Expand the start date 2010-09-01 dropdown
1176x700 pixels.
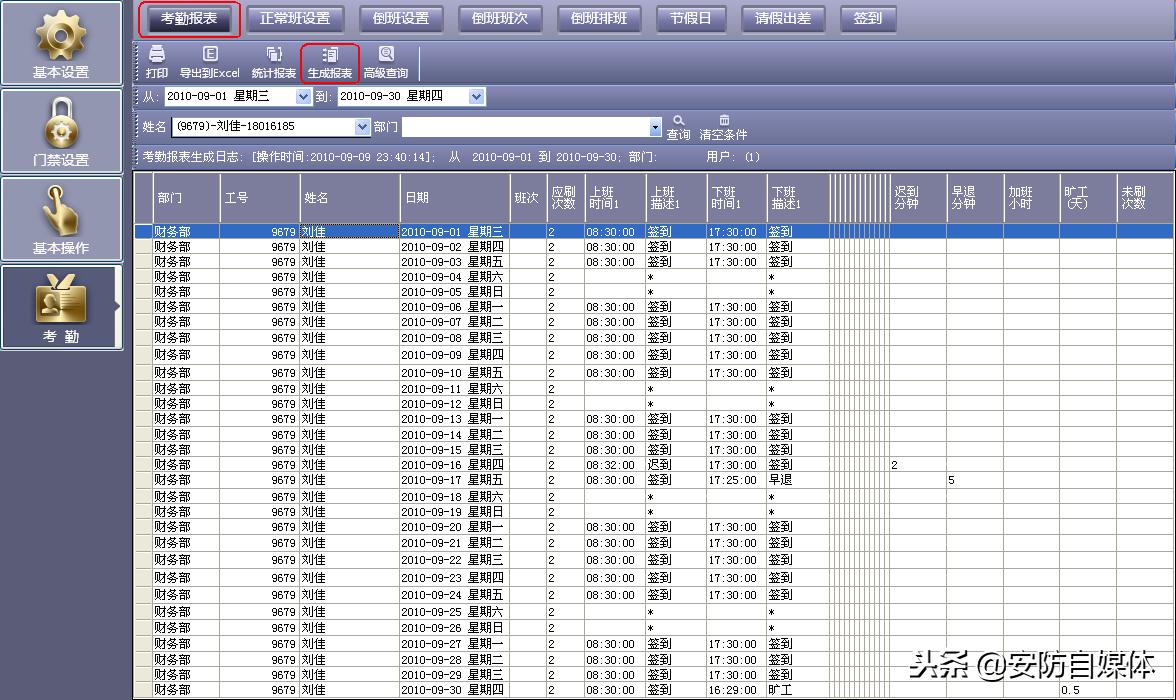(304, 96)
